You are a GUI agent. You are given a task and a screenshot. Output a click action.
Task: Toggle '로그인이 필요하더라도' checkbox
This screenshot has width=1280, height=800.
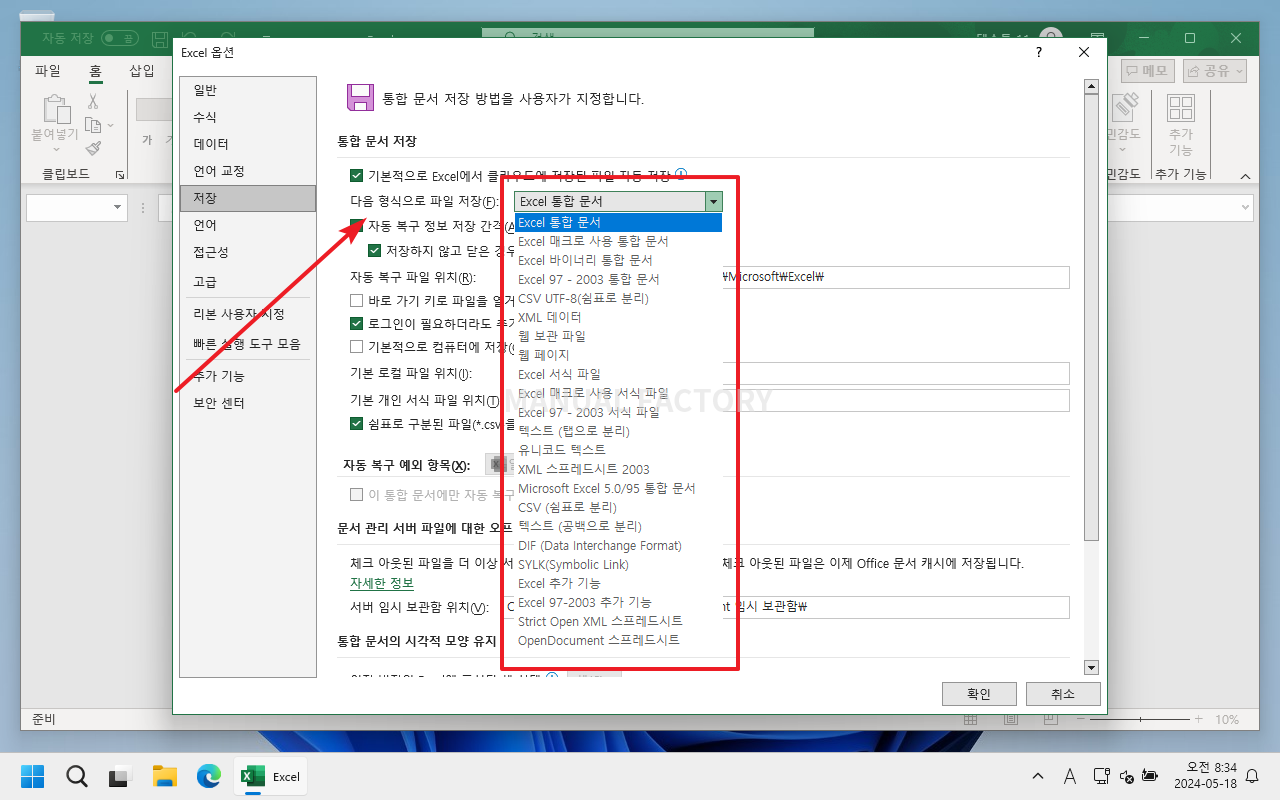(357, 323)
